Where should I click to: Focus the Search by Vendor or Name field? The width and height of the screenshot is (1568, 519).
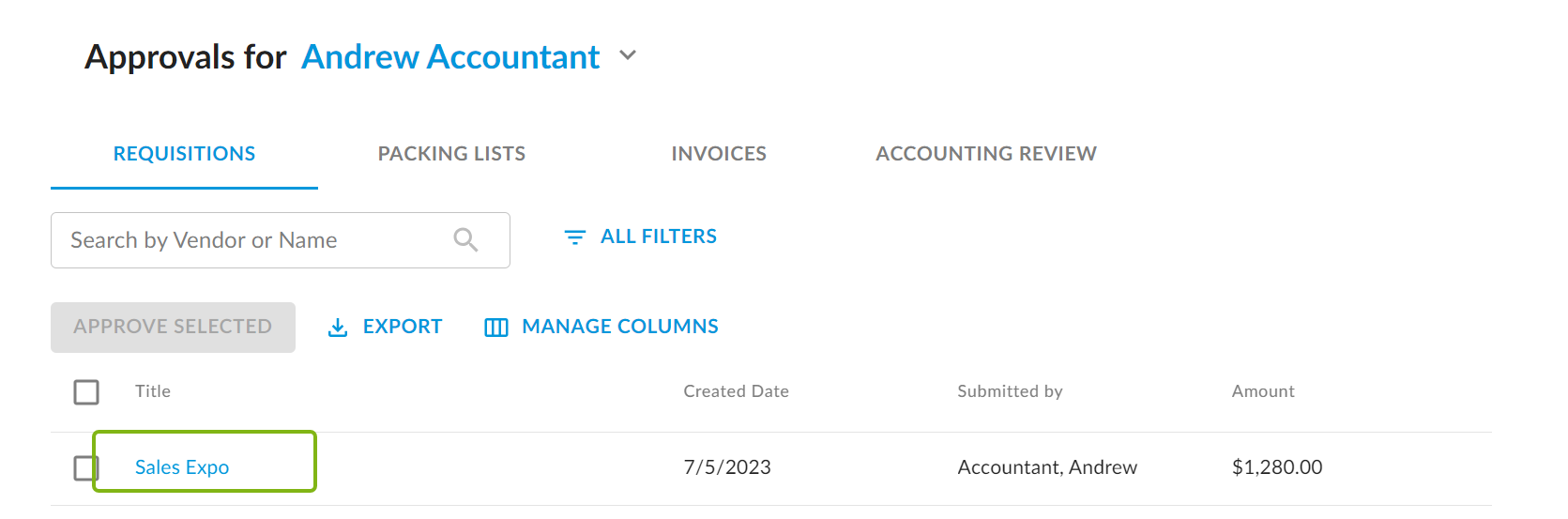[x=253, y=240]
